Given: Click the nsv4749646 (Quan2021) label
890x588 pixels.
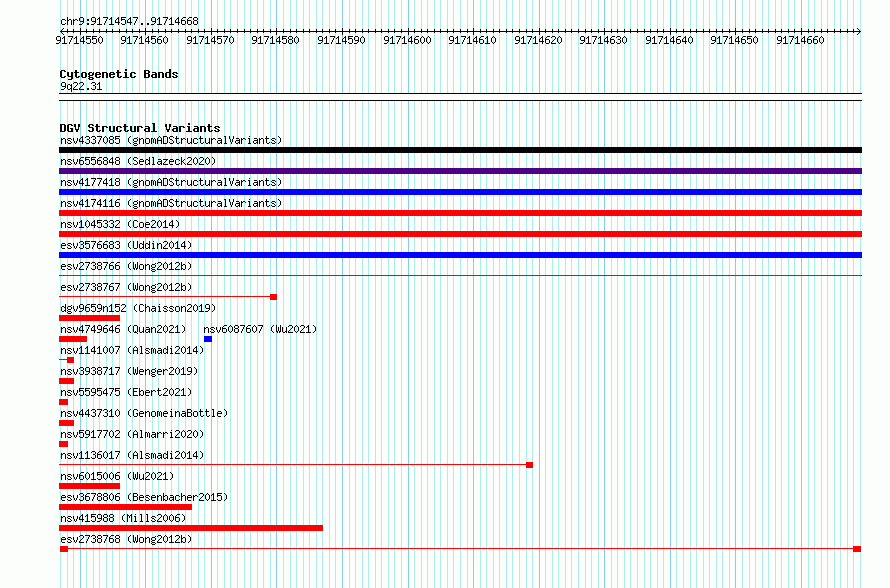Looking at the screenshot, I should coord(123,329).
